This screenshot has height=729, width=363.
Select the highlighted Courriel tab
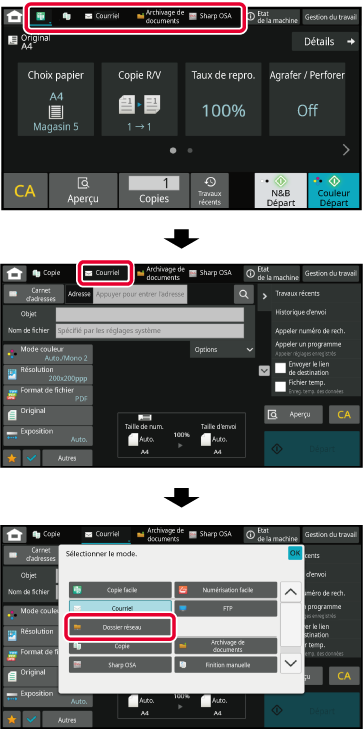tap(106, 273)
